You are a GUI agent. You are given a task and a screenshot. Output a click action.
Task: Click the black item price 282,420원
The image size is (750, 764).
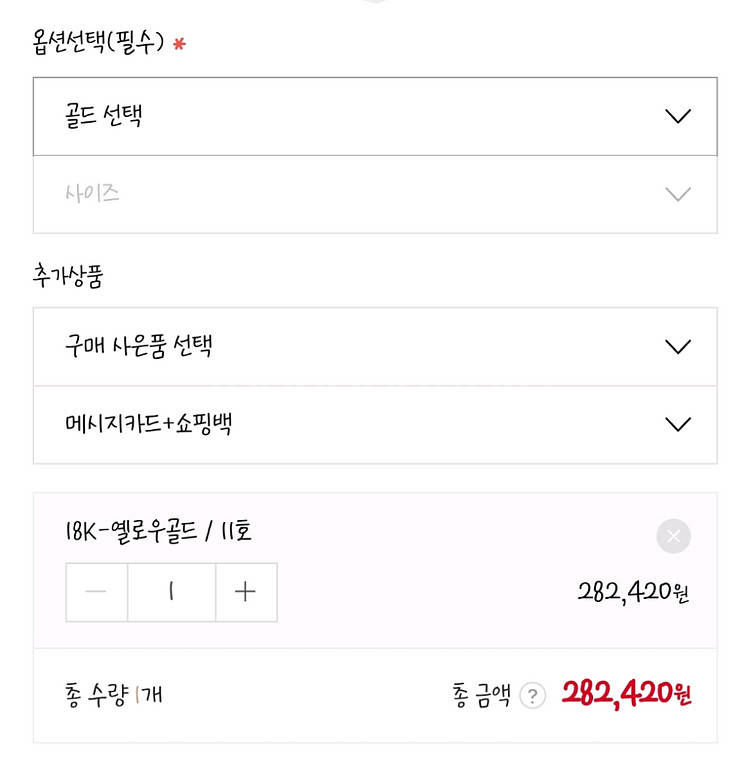coord(633,593)
